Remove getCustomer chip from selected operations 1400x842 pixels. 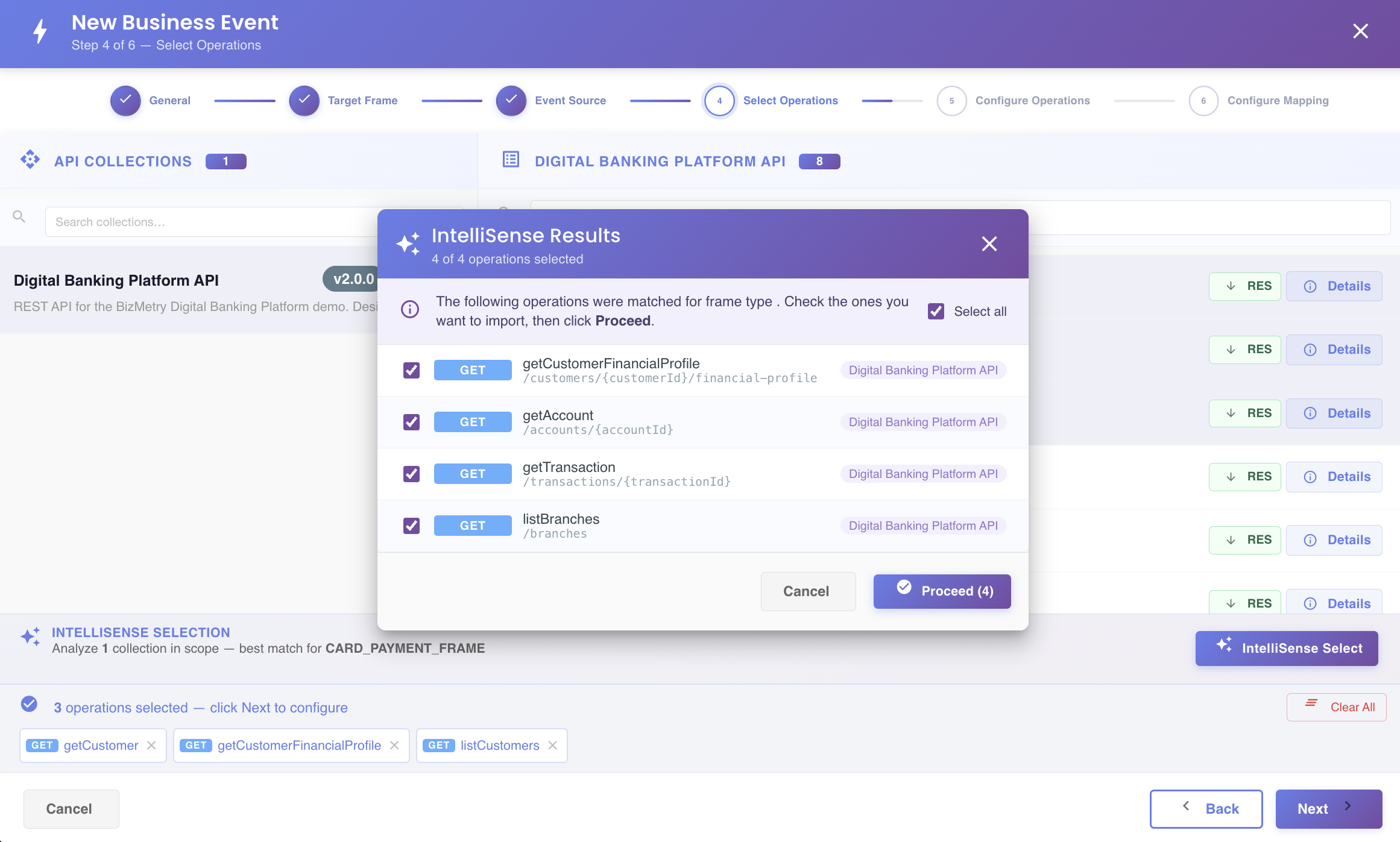(x=151, y=746)
